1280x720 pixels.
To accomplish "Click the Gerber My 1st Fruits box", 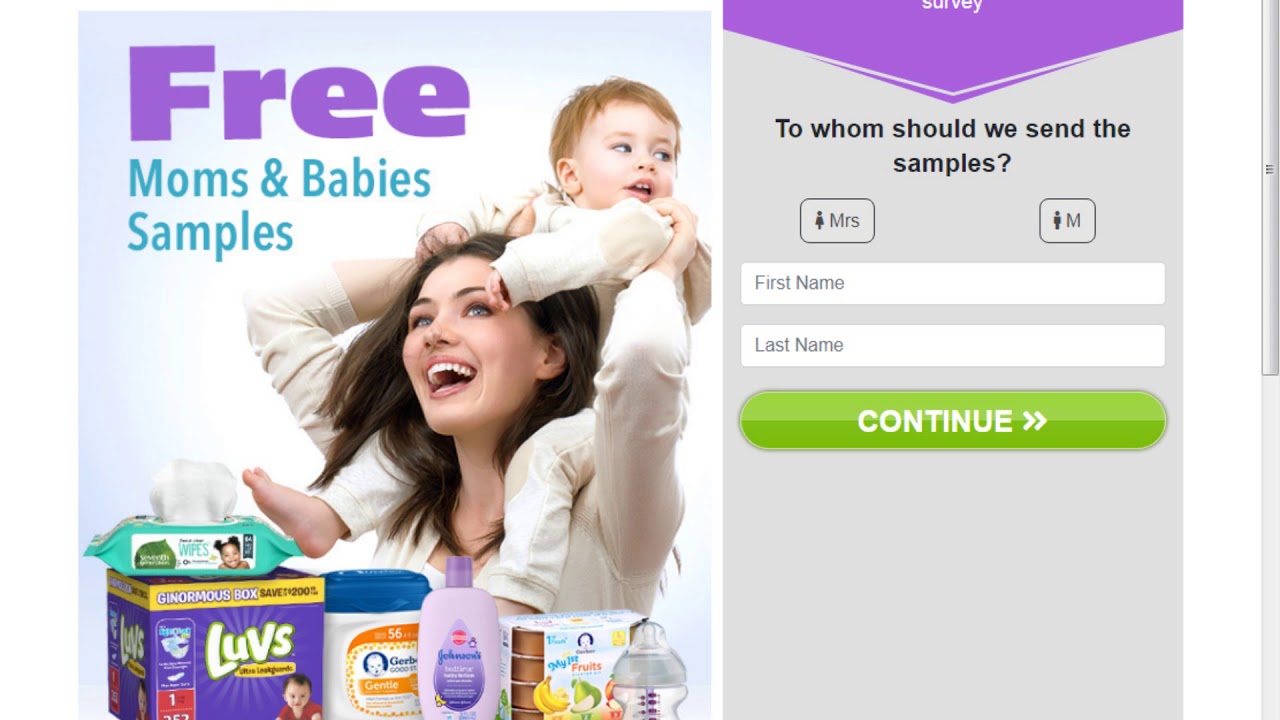I will tap(560, 665).
